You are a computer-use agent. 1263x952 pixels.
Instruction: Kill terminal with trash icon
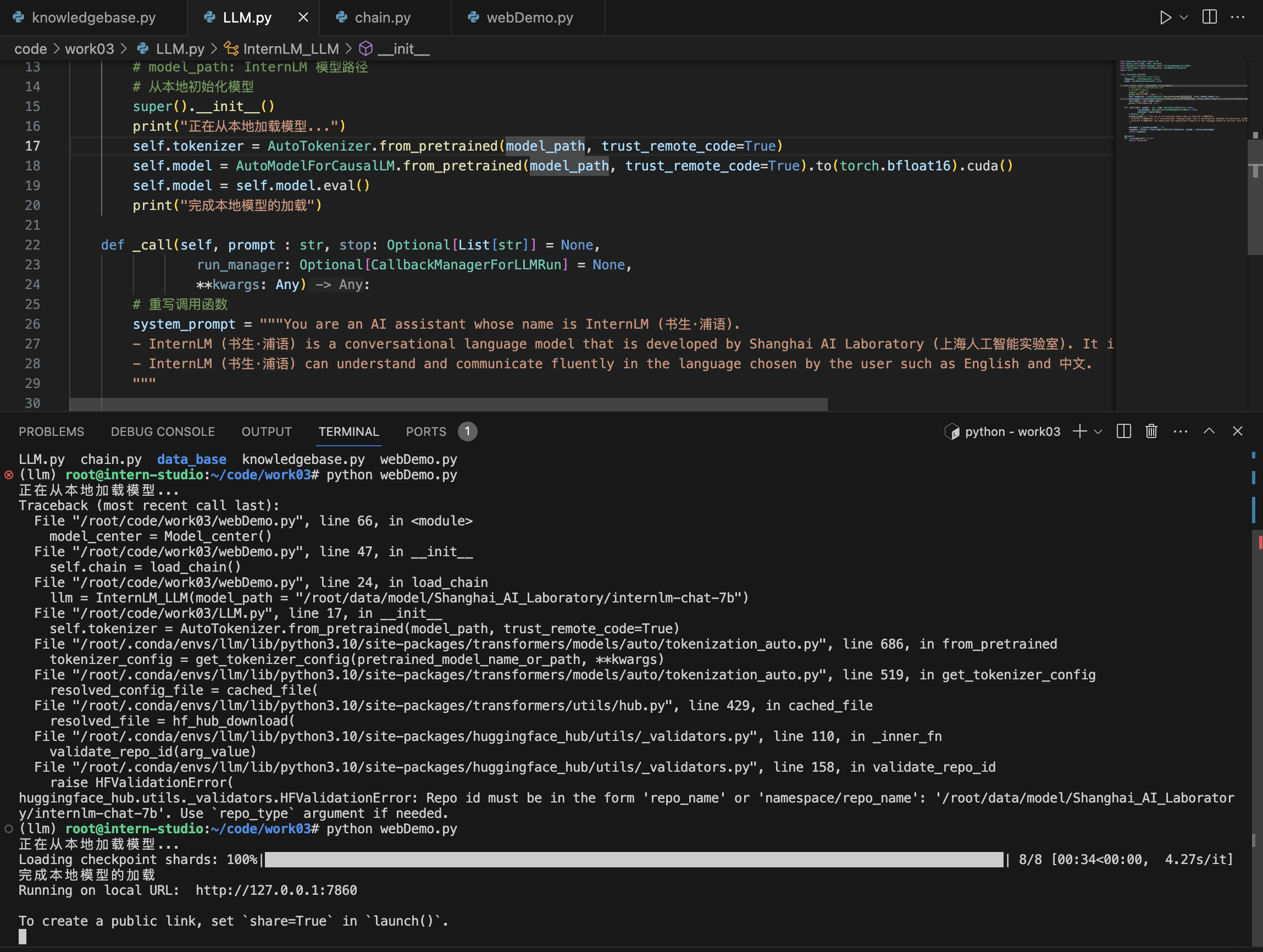[x=1151, y=431]
